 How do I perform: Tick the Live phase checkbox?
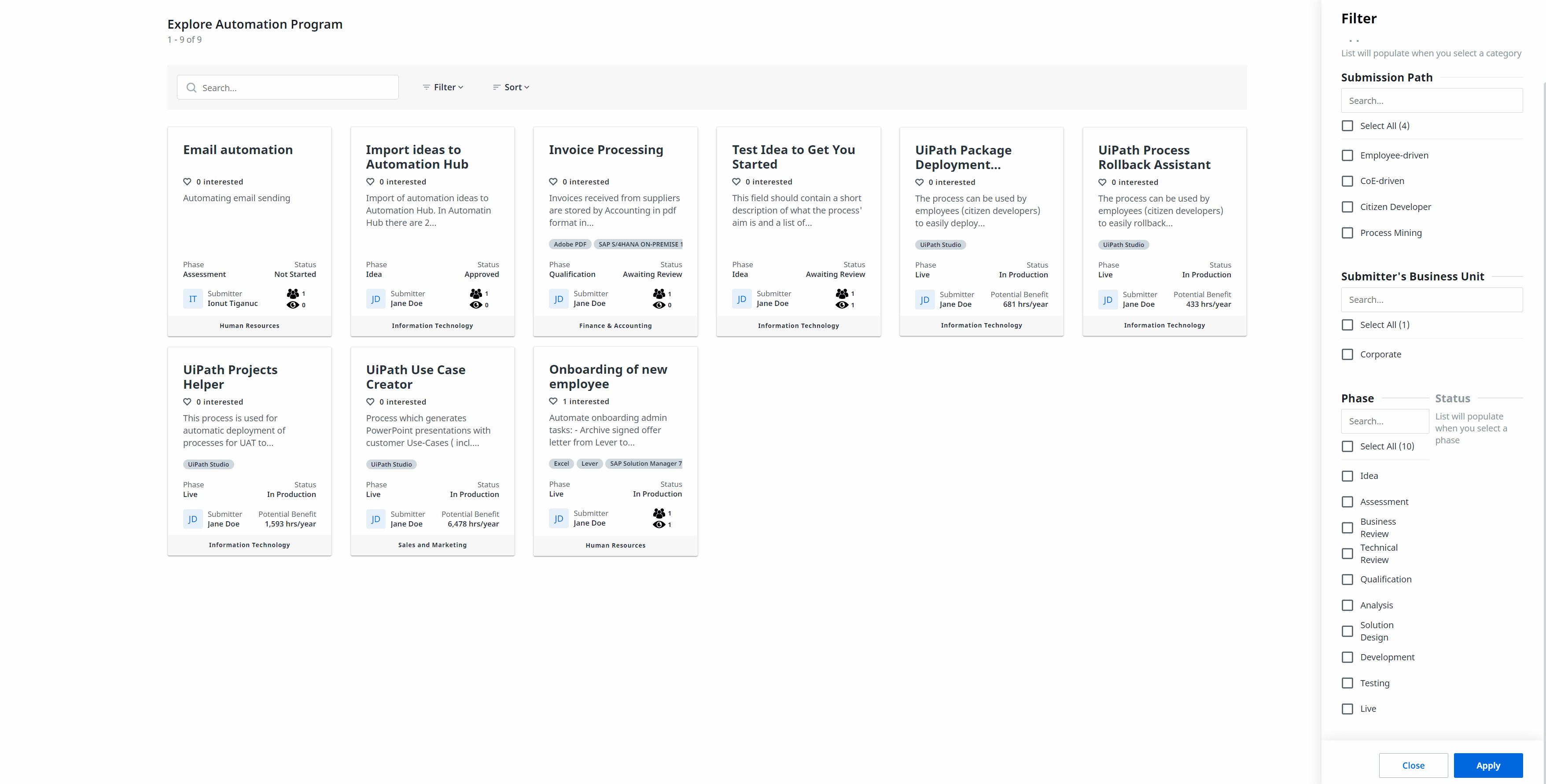(1347, 709)
